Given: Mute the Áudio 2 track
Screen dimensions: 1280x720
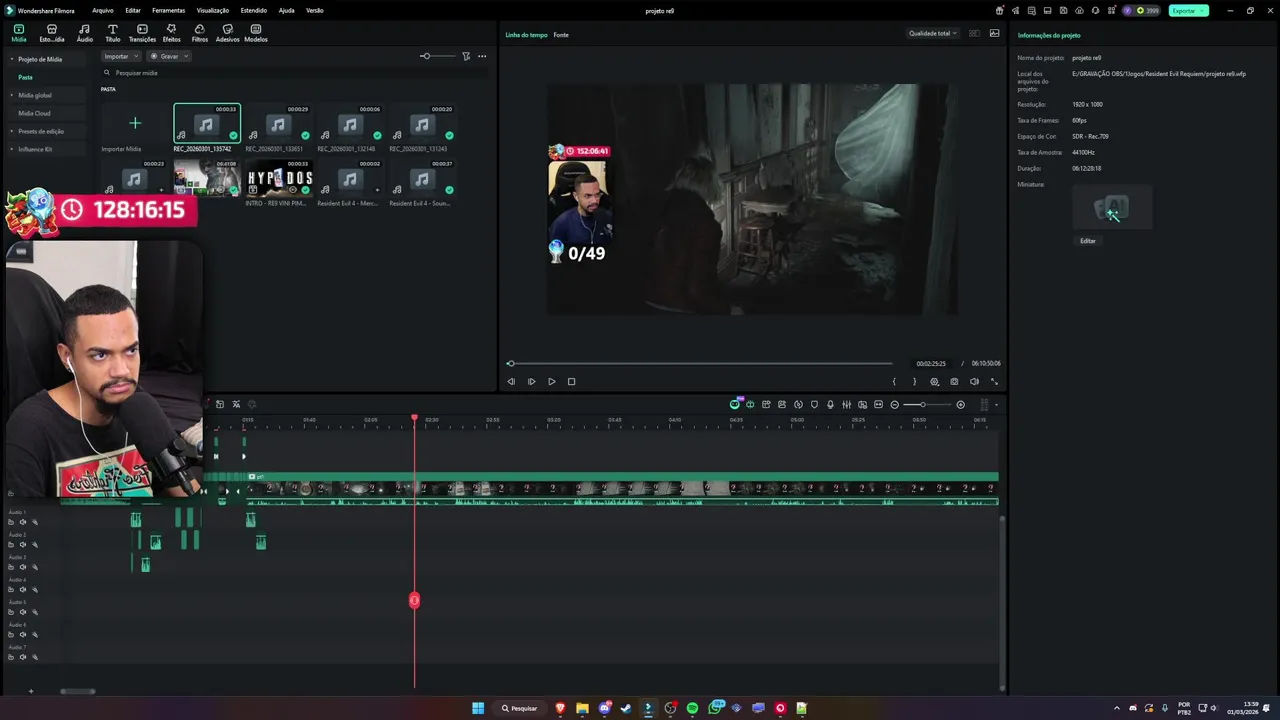Looking at the screenshot, I should click(x=23, y=545).
